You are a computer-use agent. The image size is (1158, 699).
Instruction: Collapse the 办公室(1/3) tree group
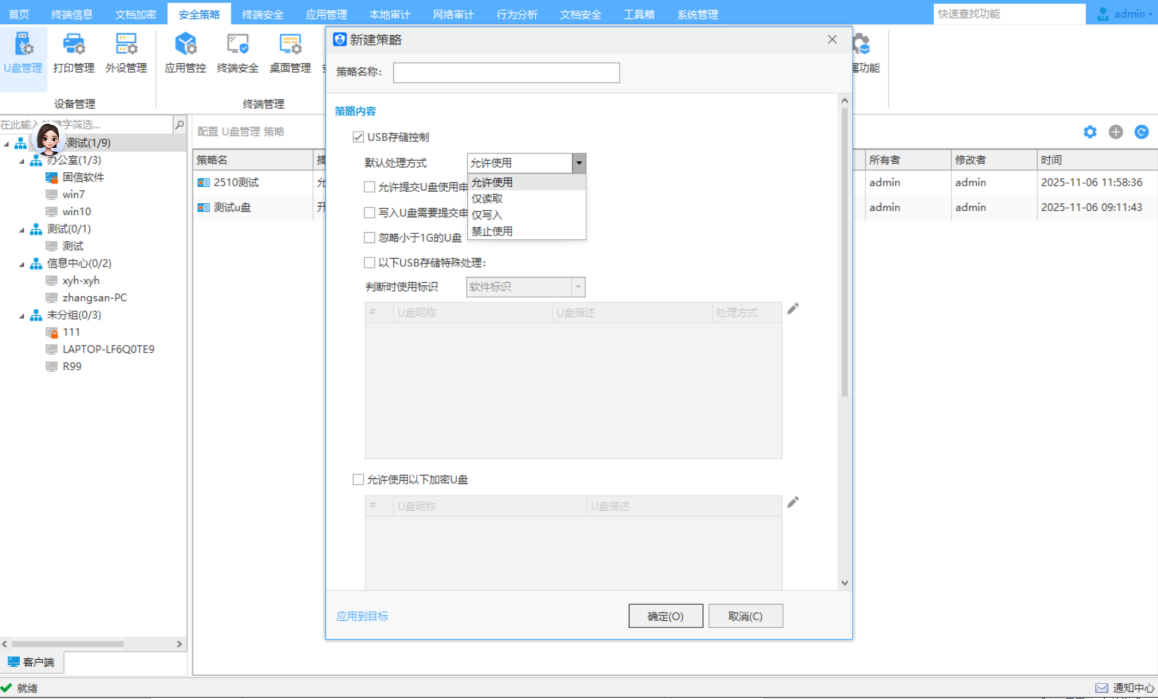[21, 160]
